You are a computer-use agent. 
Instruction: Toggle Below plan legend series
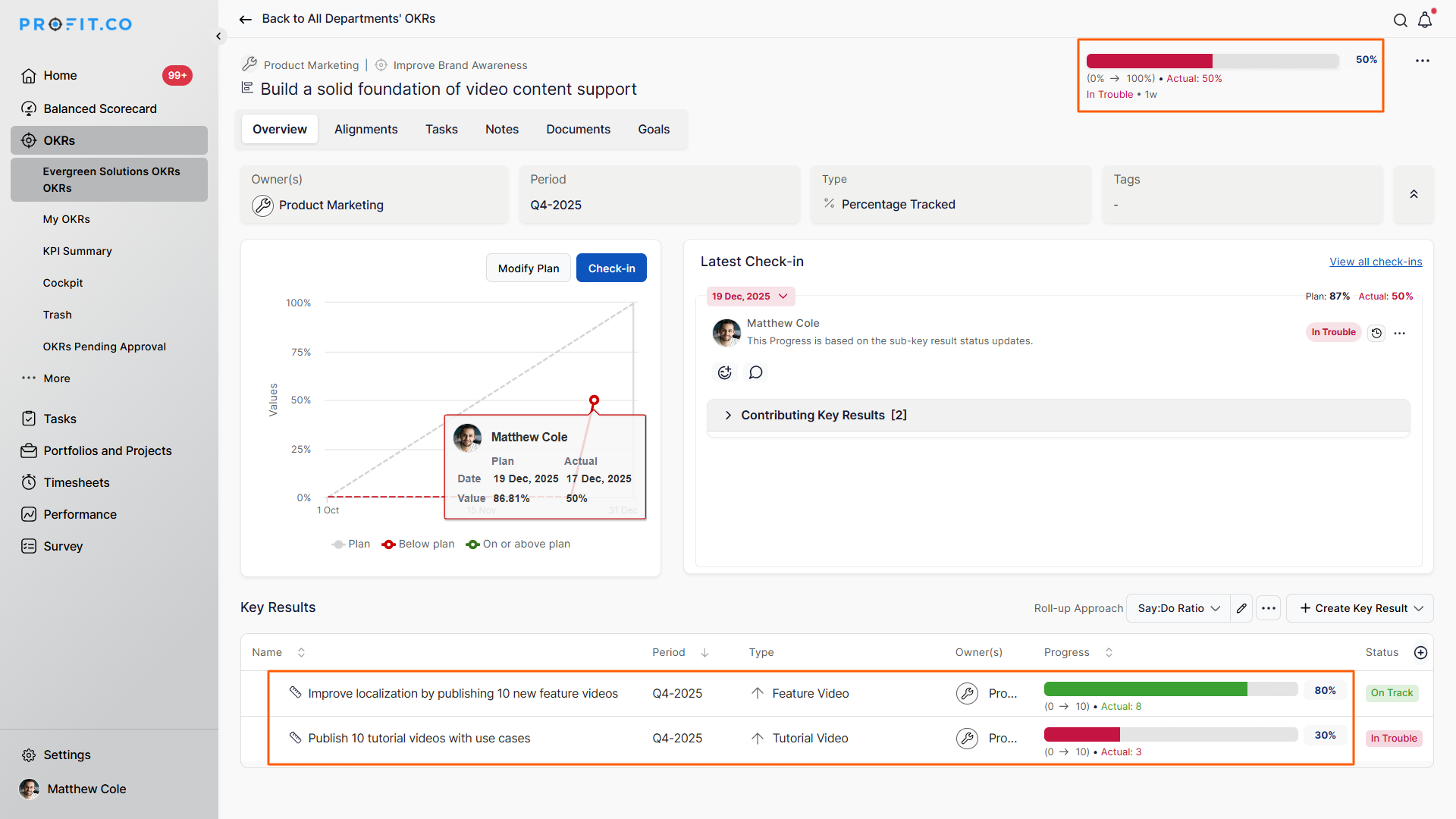pos(418,544)
